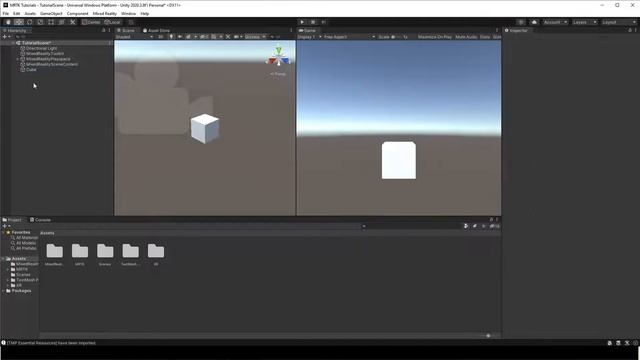Image resolution: width=640 pixels, height=360 pixels.
Task: Open custom editor tools icon
Action: [x=73, y=22]
